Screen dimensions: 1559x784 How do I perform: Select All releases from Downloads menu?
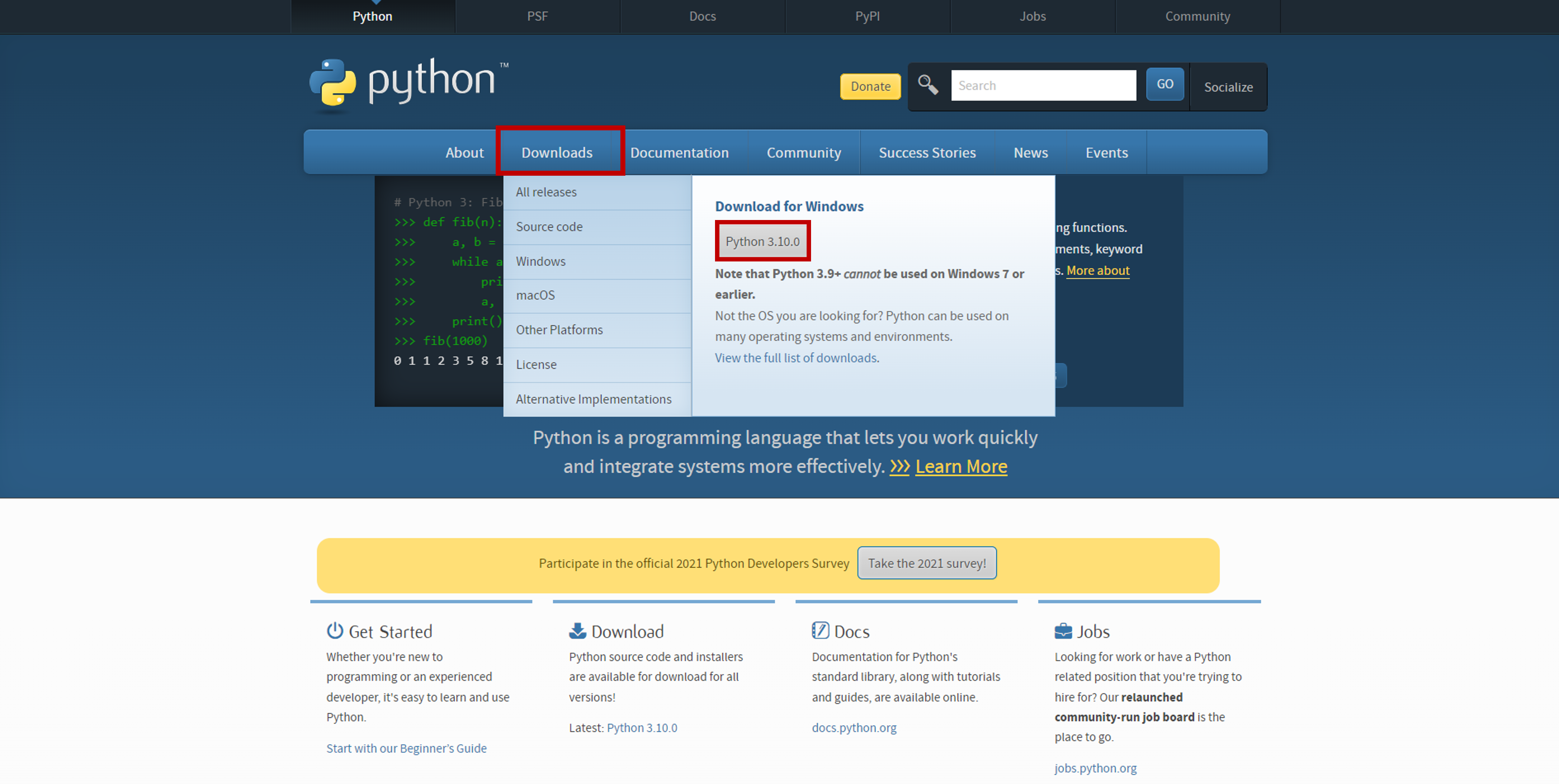[546, 192]
